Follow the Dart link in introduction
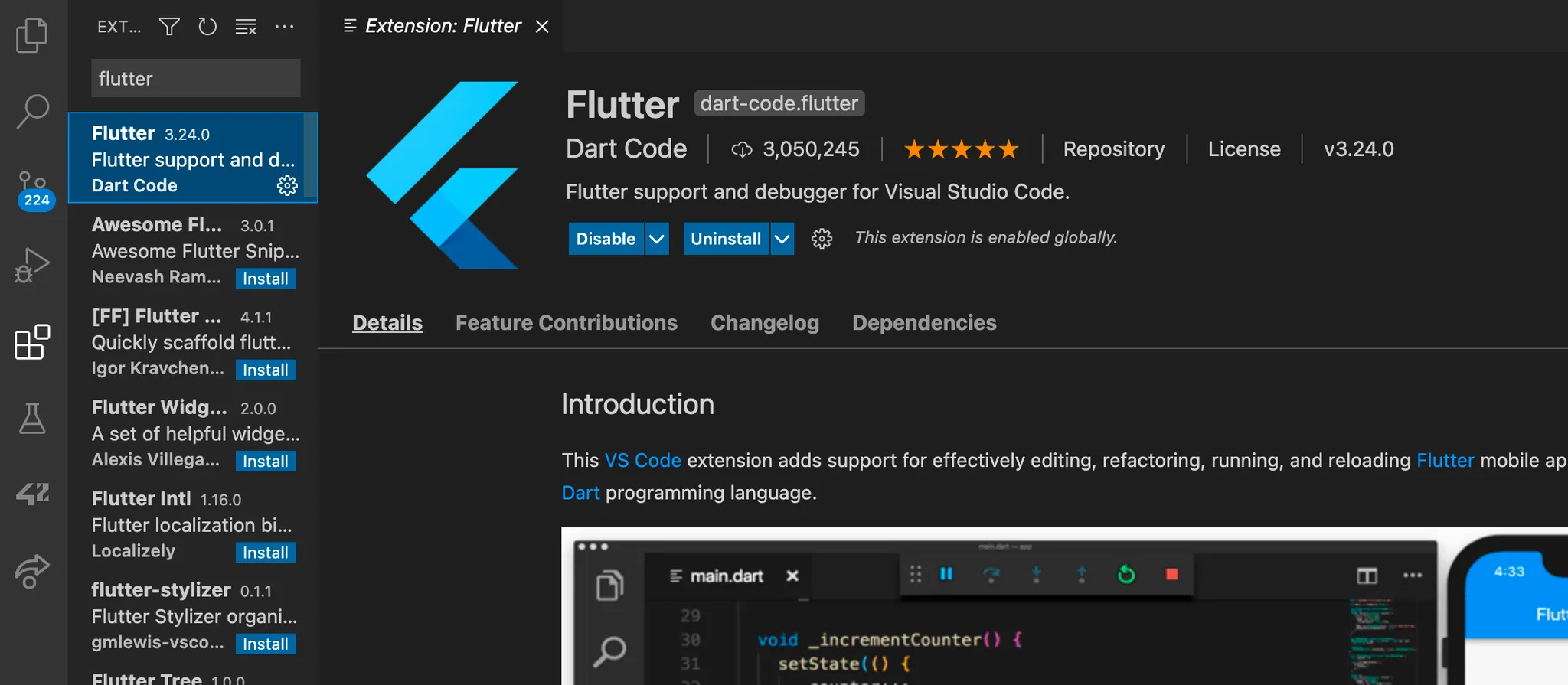The image size is (1568, 685). pos(580,493)
